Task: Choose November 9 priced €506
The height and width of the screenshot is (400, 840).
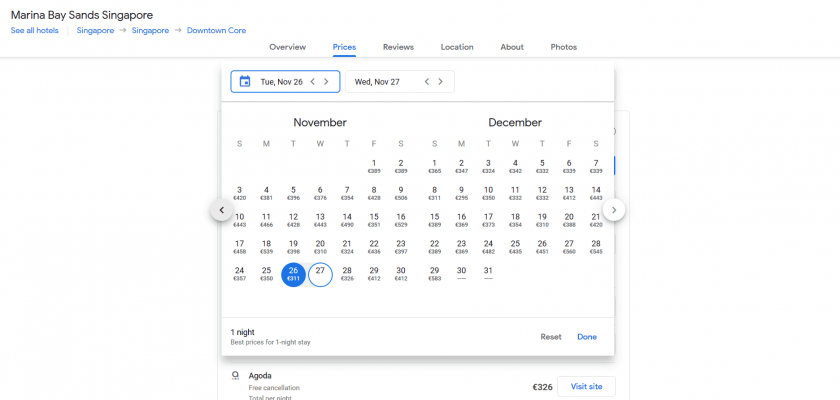Action: (401, 193)
